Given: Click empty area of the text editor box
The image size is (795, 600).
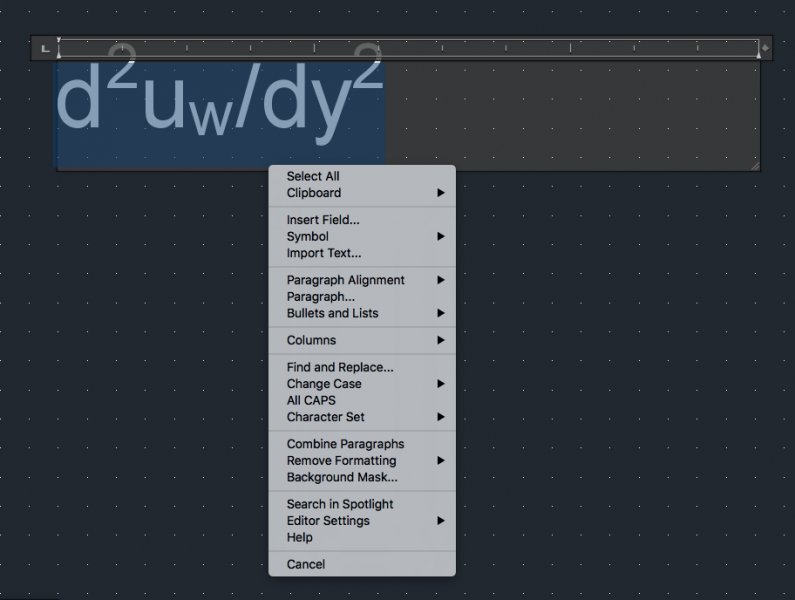Looking at the screenshot, I should tap(573, 114).
